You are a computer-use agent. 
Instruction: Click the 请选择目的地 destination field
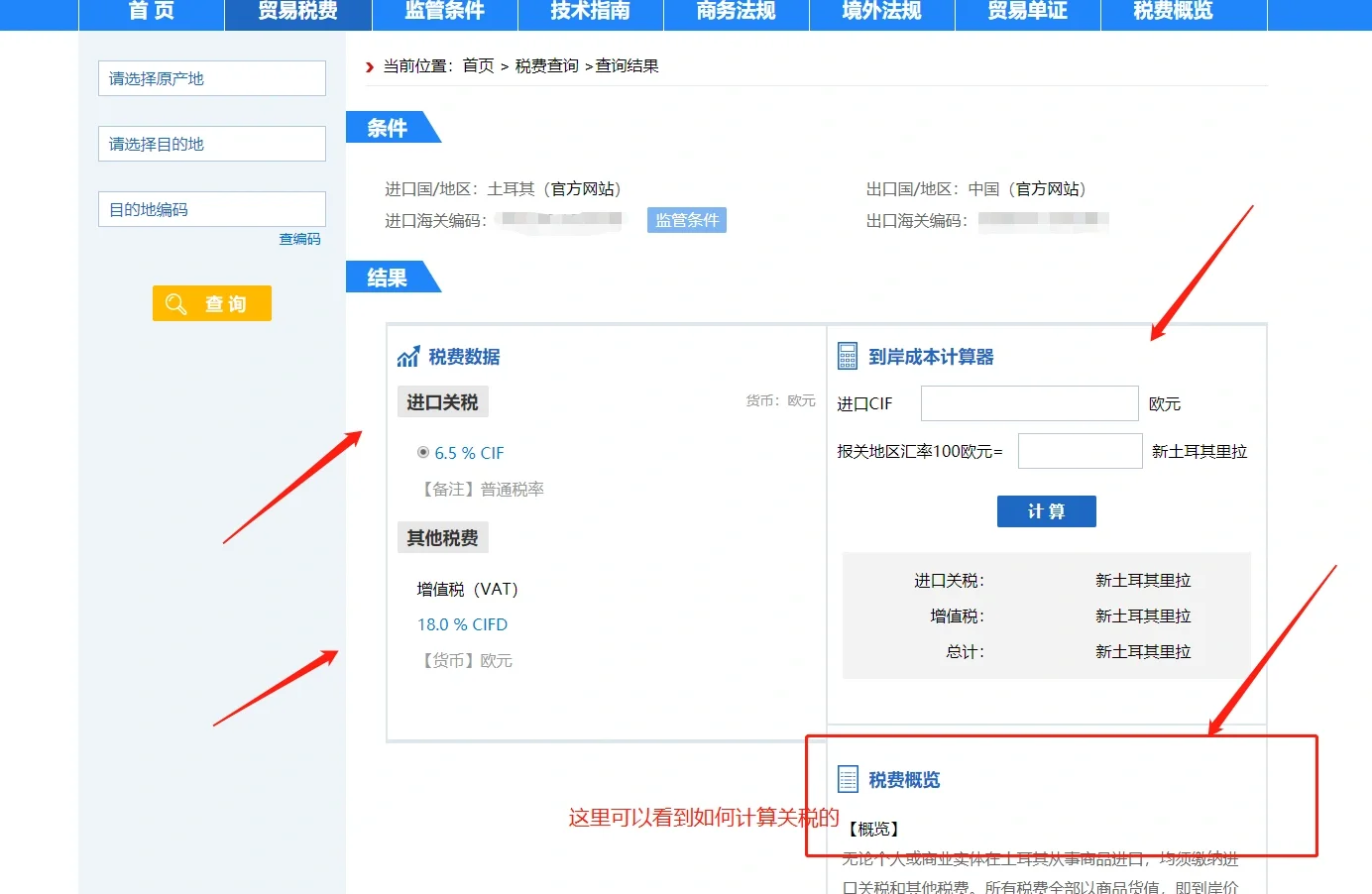click(x=212, y=144)
